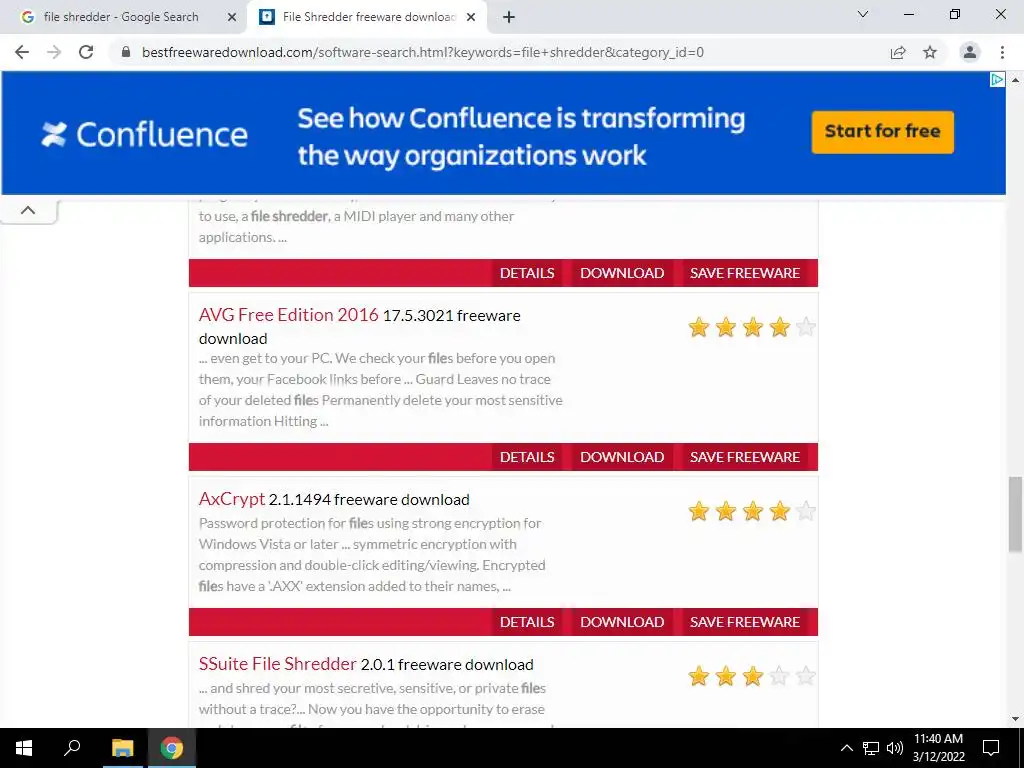This screenshot has height=768, width=1024.
Task: Click second star of SSuite File Shredder
Action: point(726,675)
